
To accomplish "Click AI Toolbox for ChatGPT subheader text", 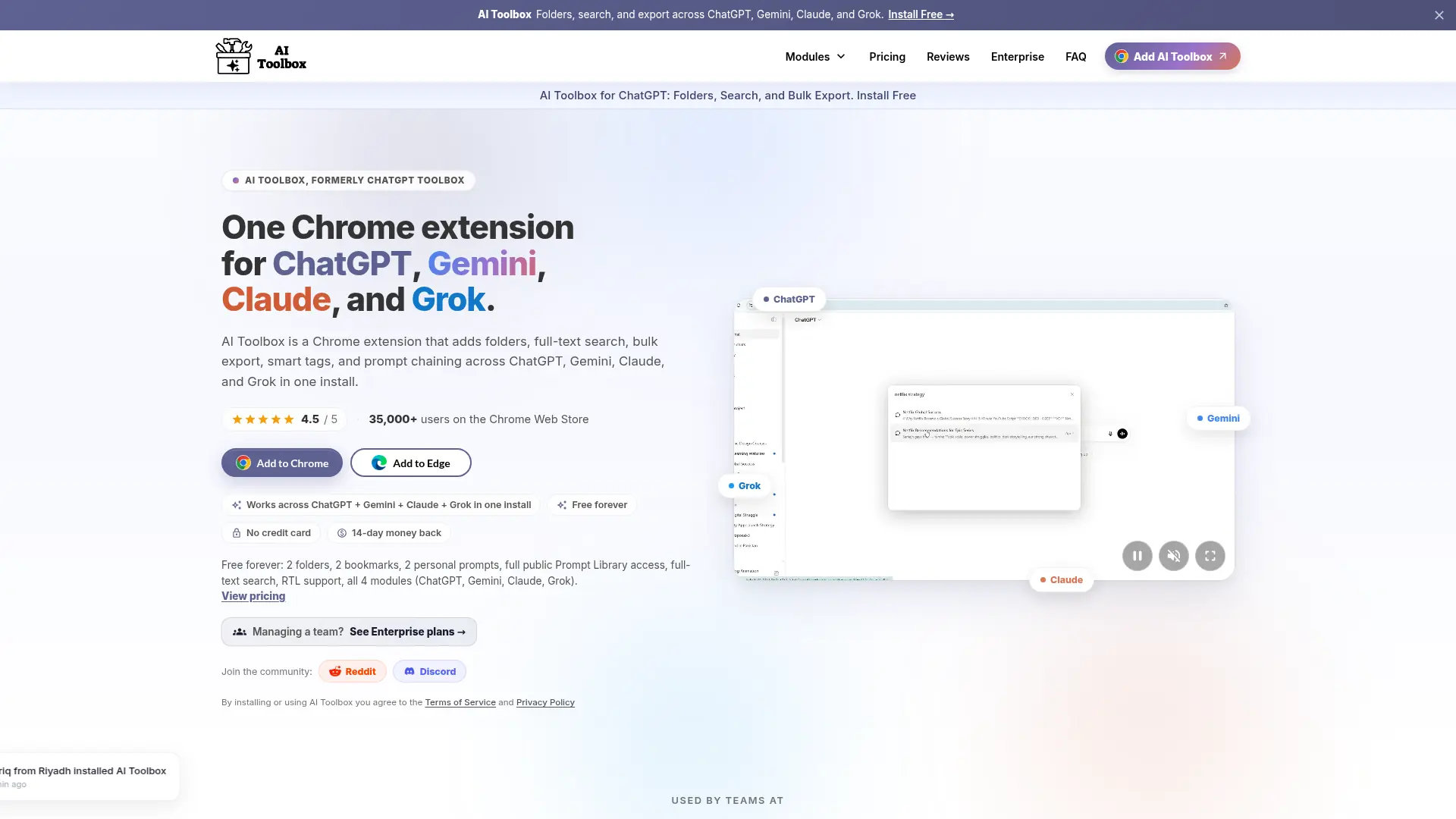I will tap(727, 95).
